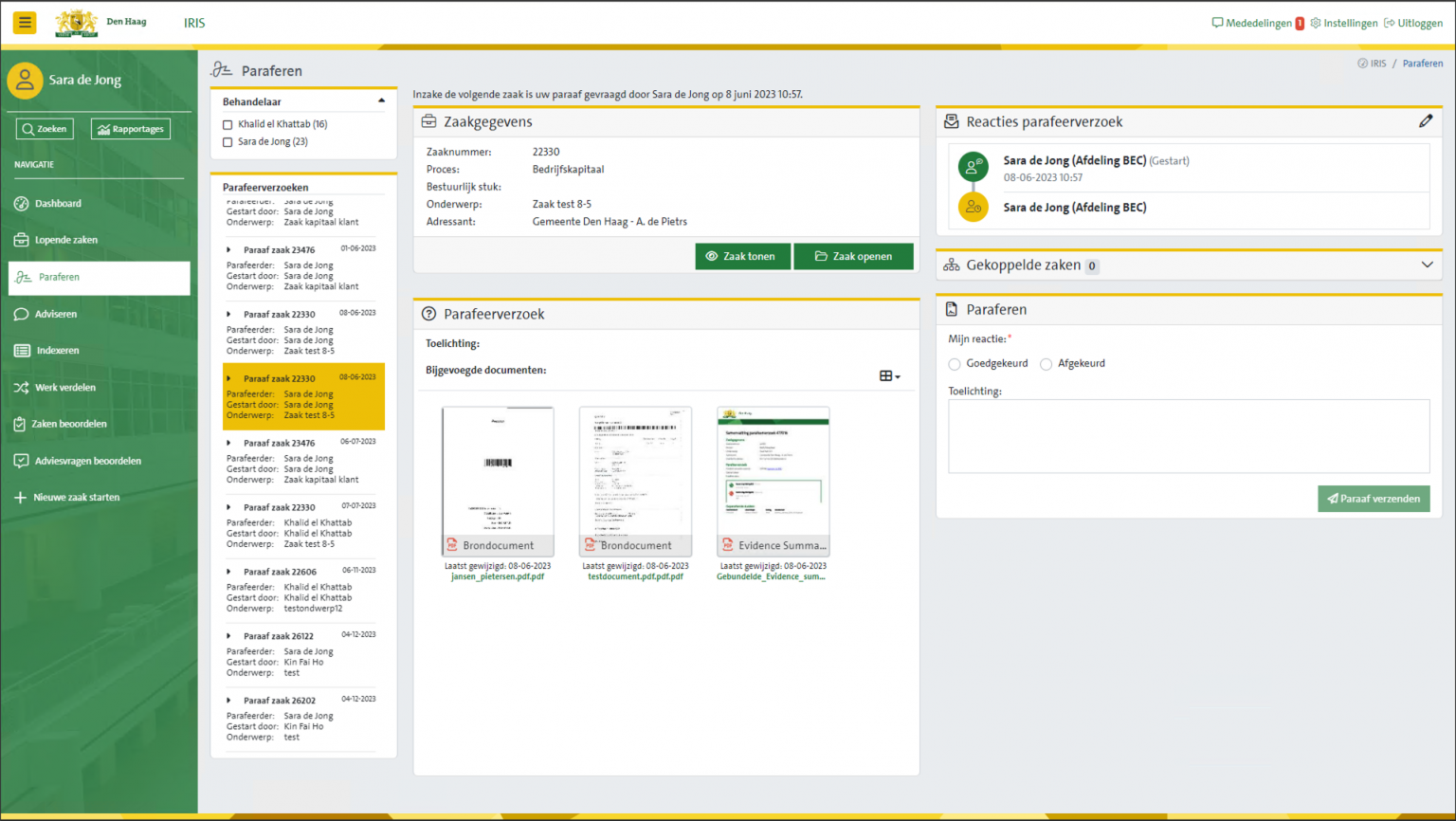Click the Zaken beoordelen clipboard icon

tap(20, 424)
